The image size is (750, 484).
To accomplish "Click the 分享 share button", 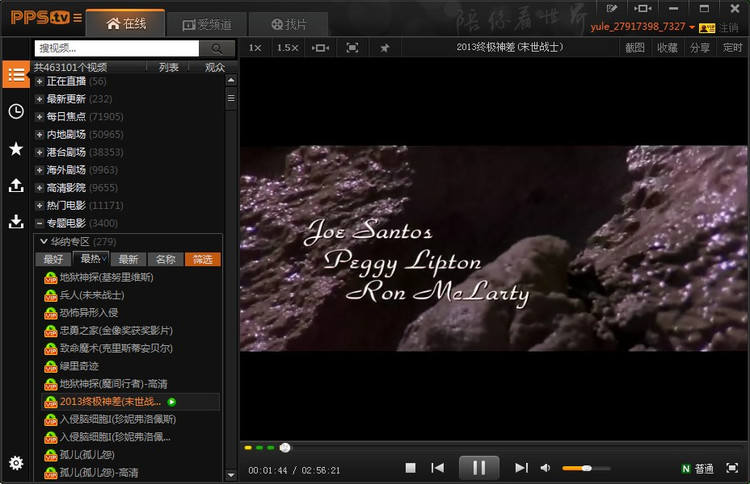I will click(x=699, y=48).
